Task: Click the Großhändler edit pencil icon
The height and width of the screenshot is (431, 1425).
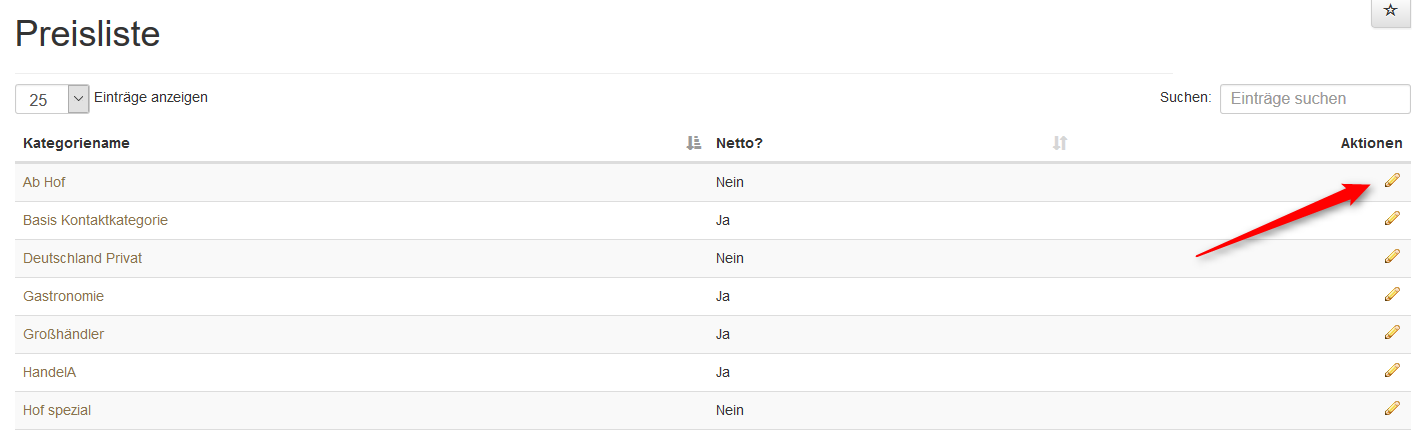Action: tap(1392, 332)
